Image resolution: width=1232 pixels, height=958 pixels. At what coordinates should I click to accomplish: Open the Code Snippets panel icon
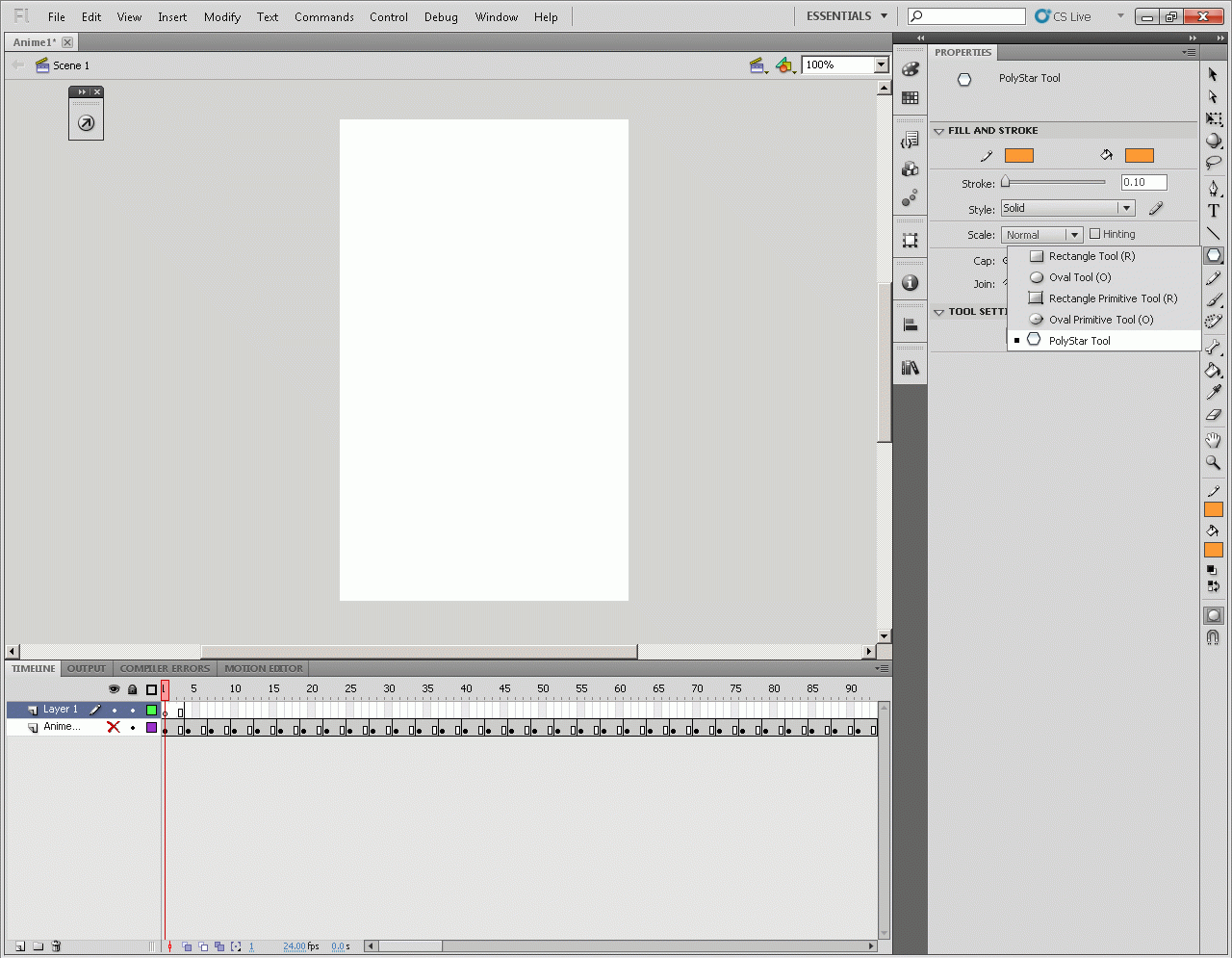(x=911, y=141)
